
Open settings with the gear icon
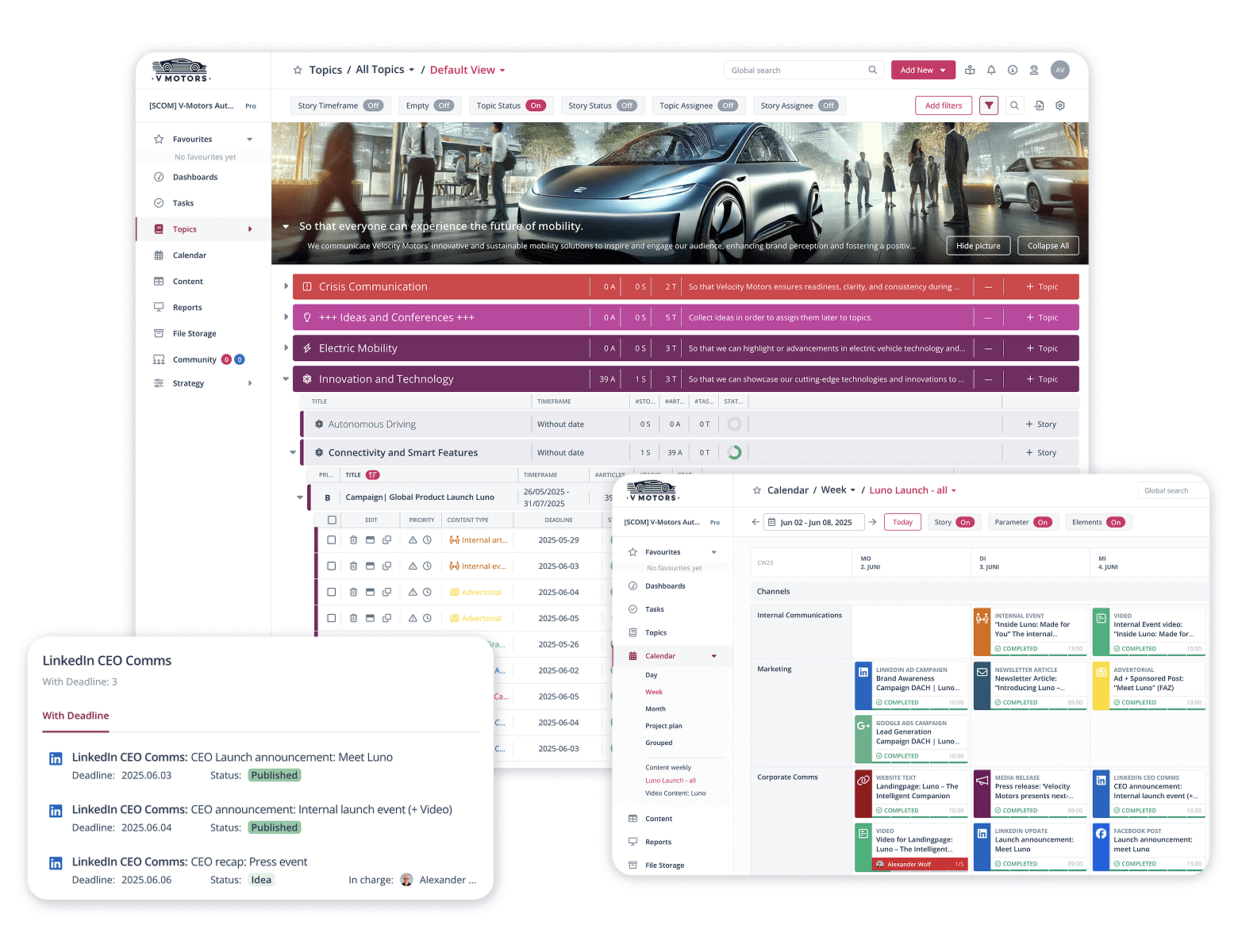coord(1060,105)
